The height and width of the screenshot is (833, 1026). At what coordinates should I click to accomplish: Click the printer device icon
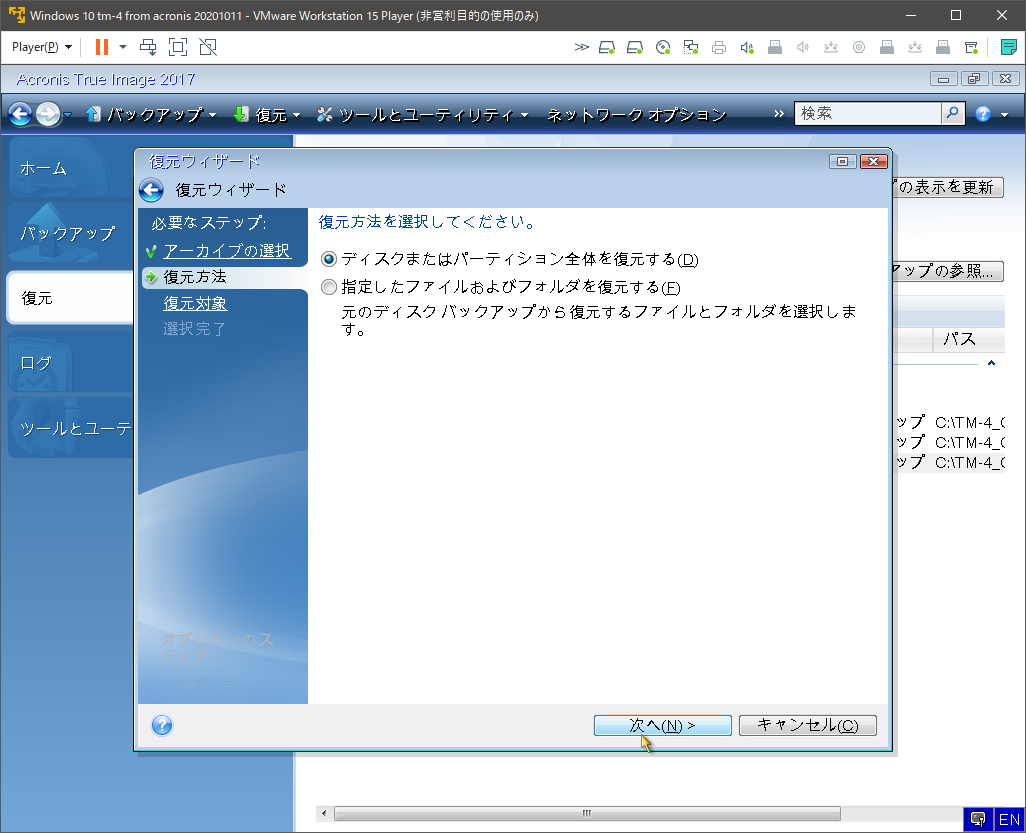tap(719, 47)
